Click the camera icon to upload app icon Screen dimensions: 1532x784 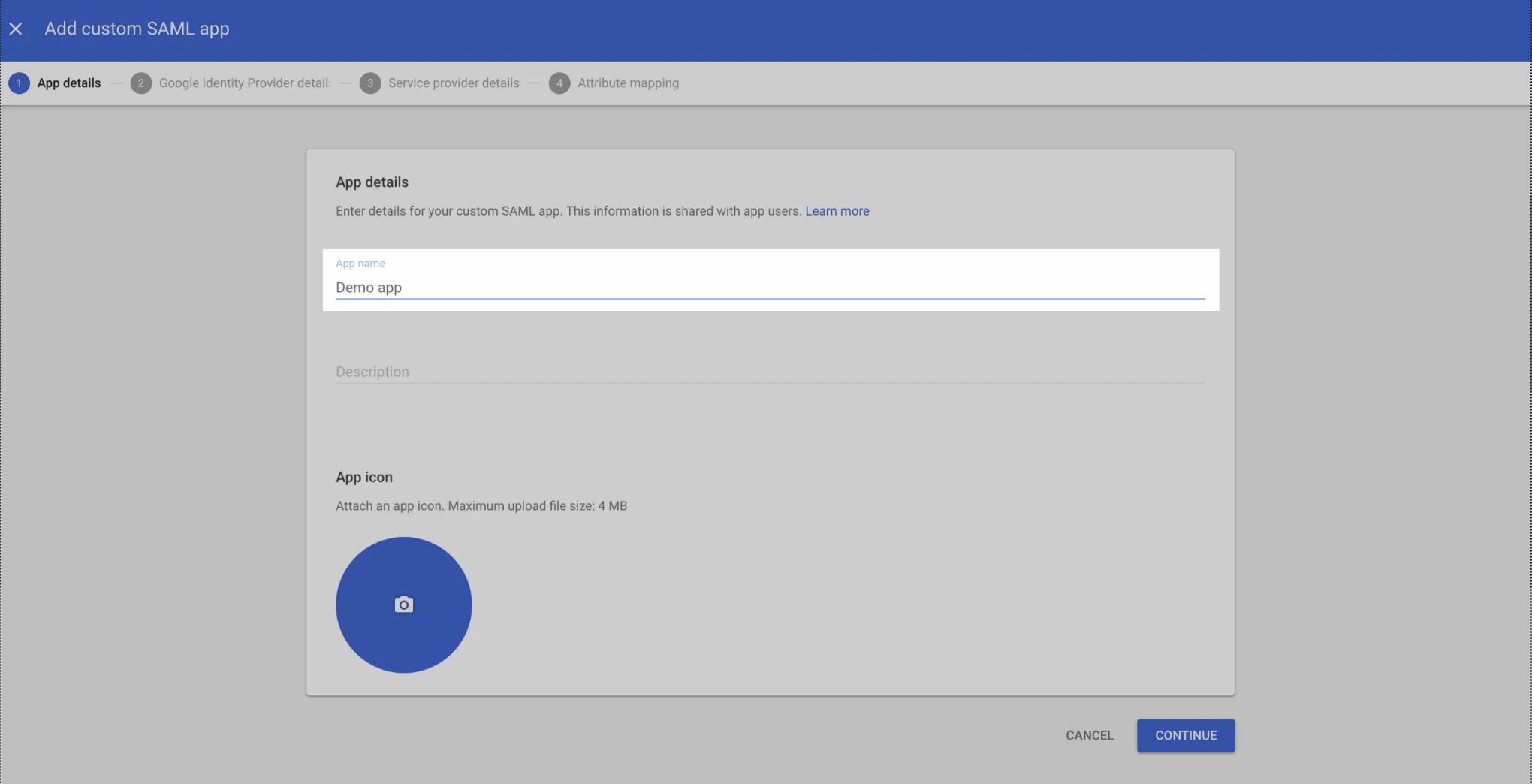point(404,605)
